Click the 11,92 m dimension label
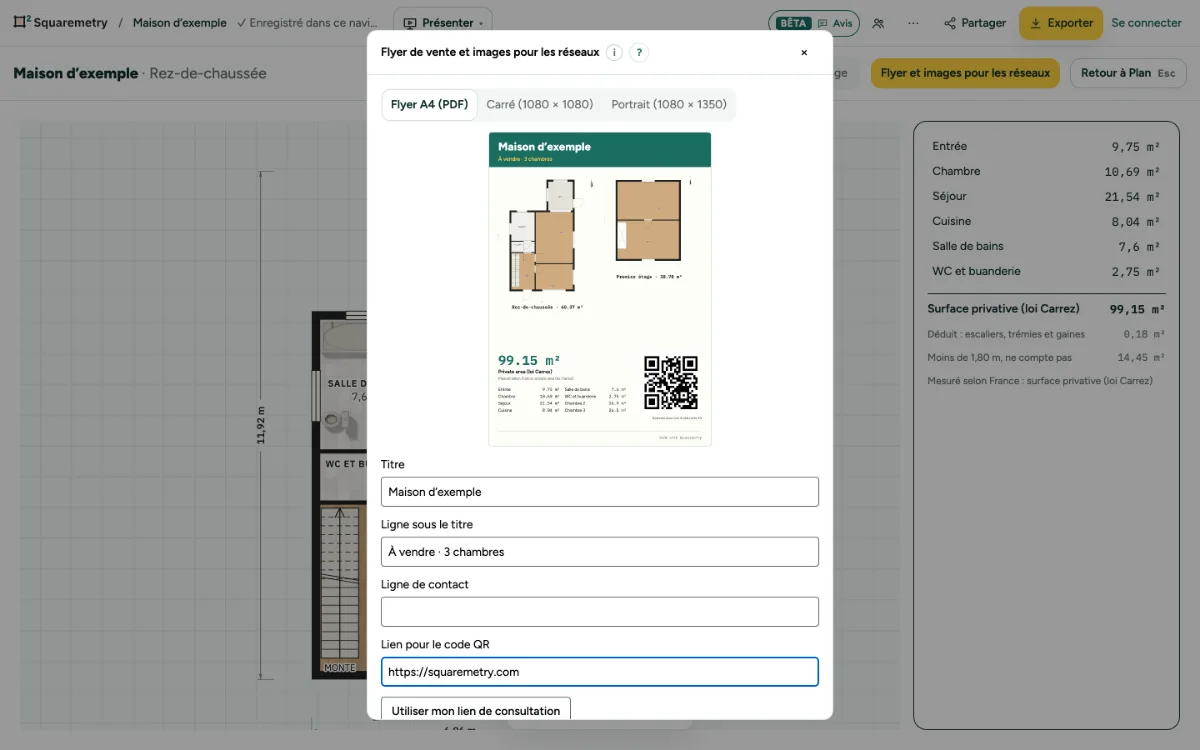The image size is (1200, 750). pos(262,424)
